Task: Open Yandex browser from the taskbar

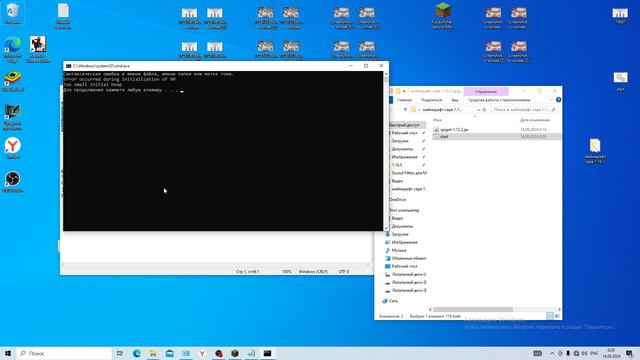Action: (202, 353)
